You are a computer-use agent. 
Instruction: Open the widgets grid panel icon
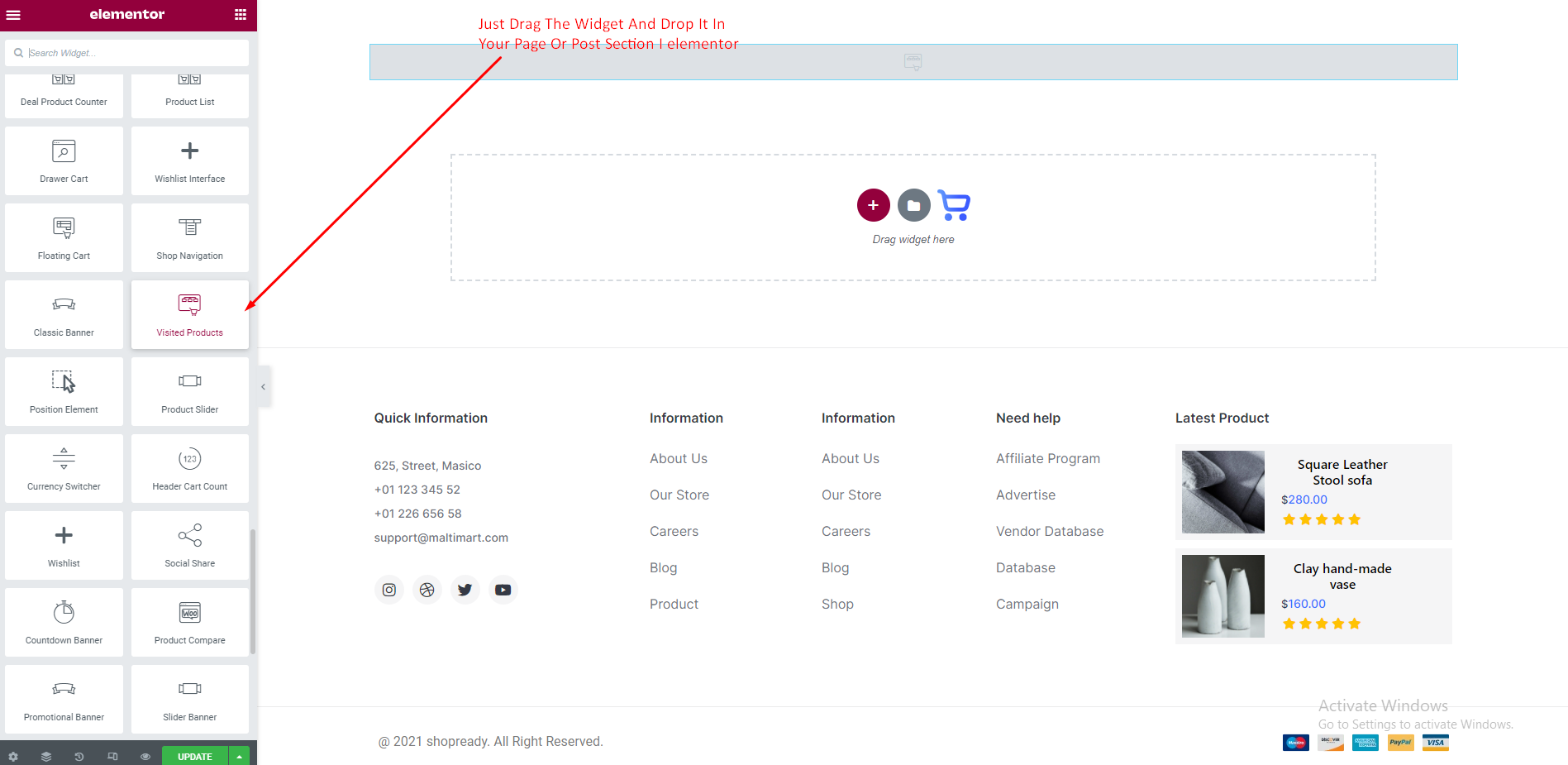241,14
